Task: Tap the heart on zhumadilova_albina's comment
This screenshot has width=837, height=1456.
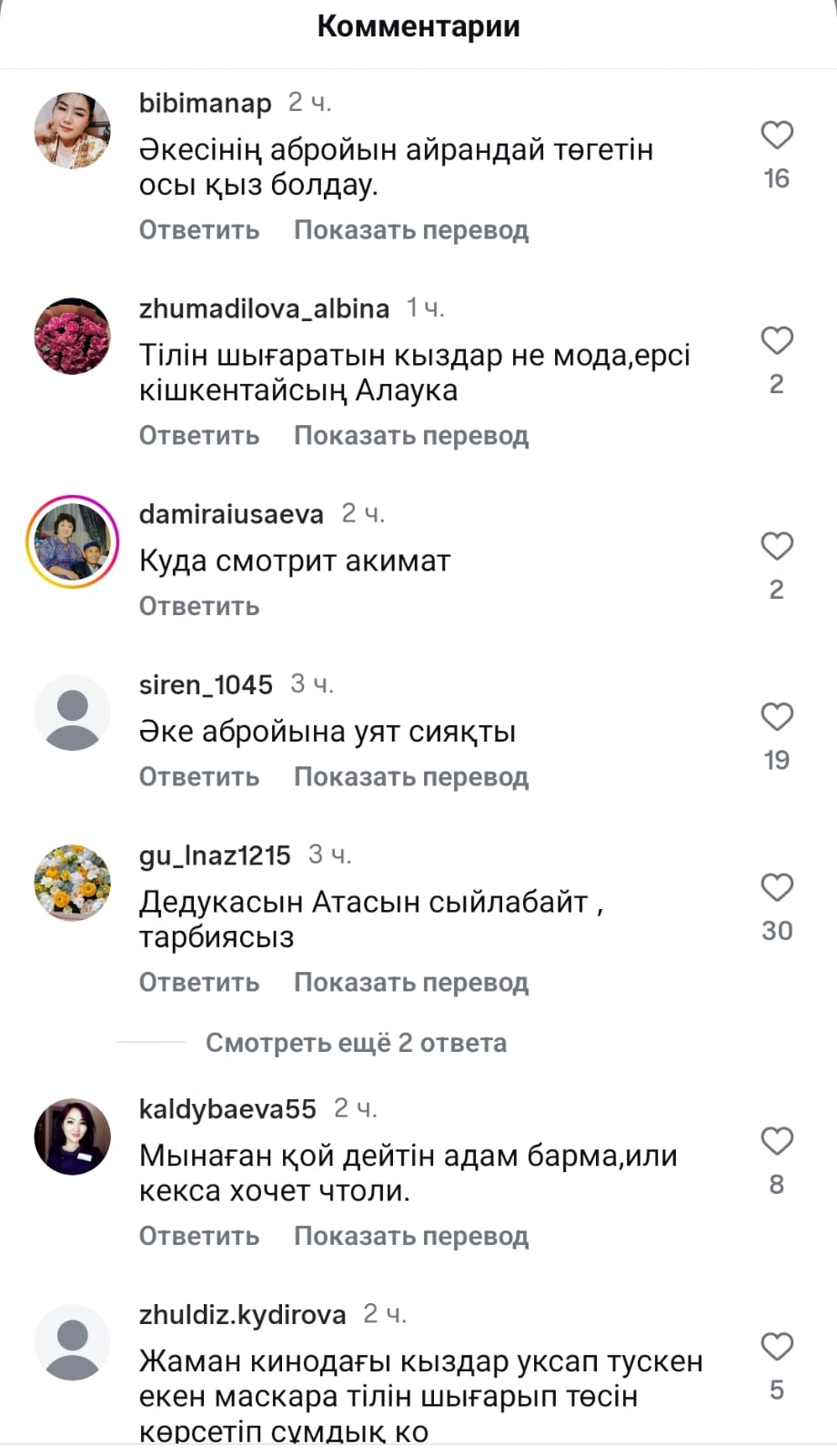Action: [x=777, y=341]
